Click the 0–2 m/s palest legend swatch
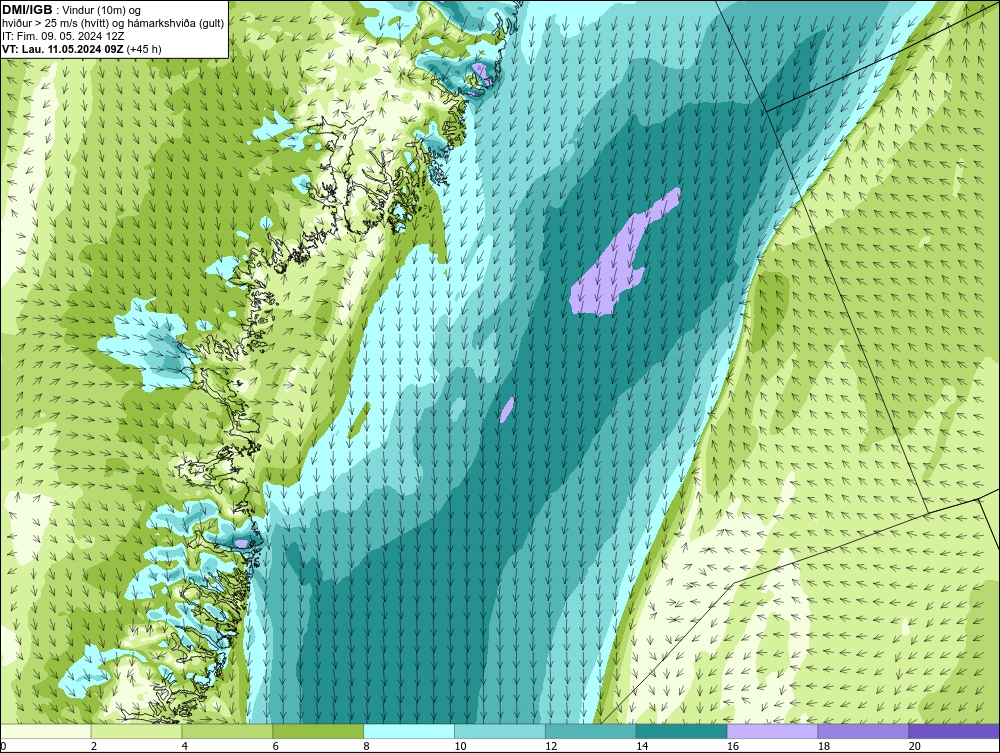The image size is (1000, 753). 46,731
